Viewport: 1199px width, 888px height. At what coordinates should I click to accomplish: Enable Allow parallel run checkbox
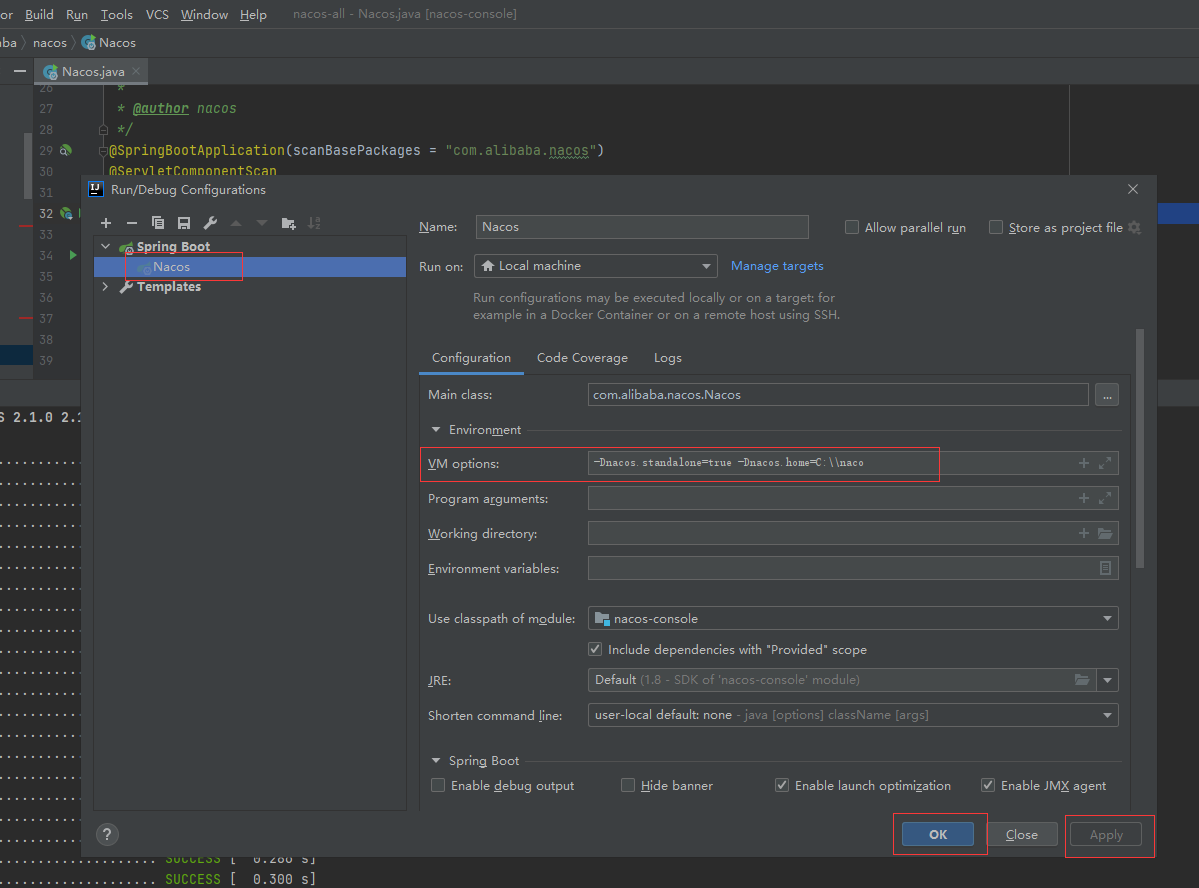click(851, 227)
